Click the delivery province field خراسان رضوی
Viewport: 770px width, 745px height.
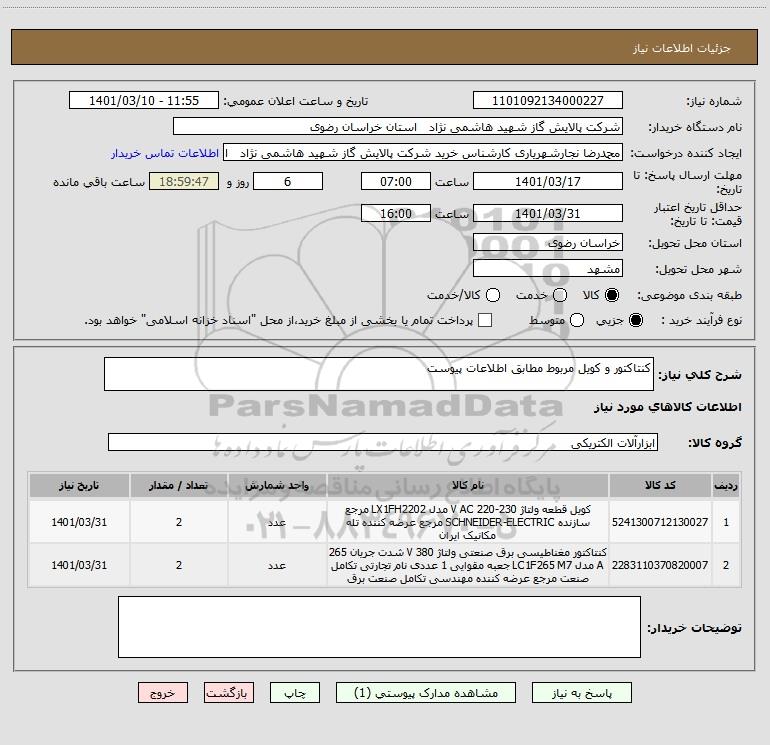point(548,242)
